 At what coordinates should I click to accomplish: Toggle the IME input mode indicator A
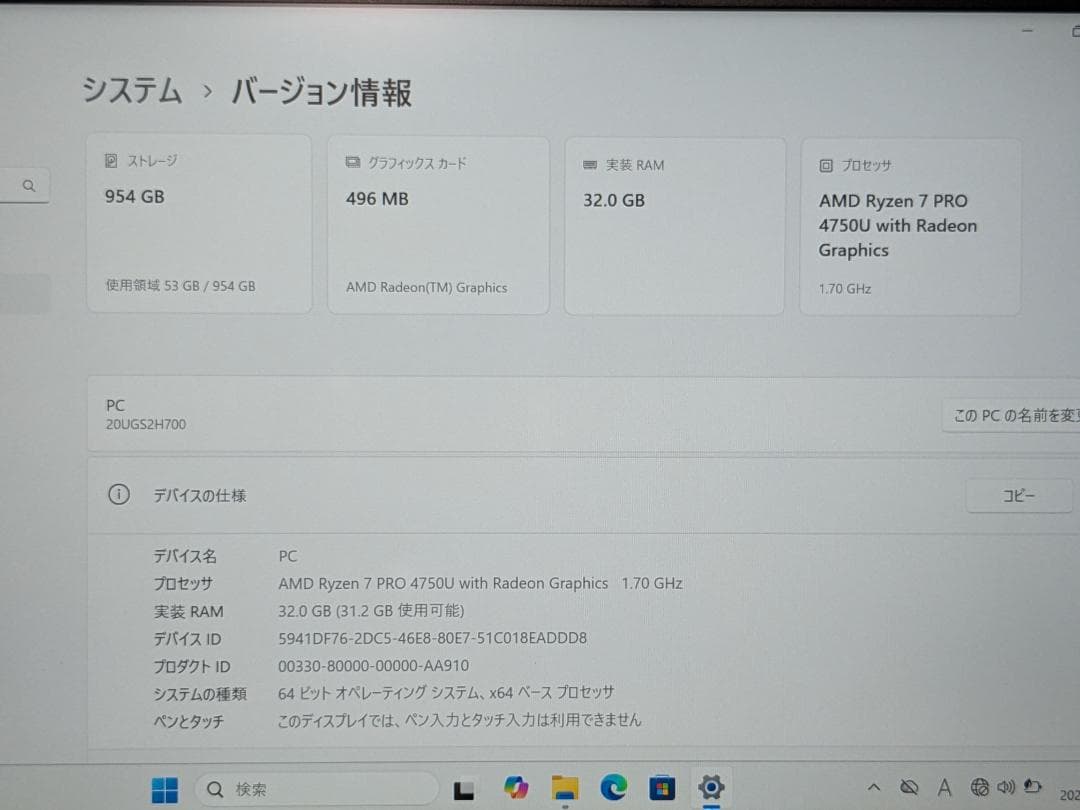pos(945,788)
